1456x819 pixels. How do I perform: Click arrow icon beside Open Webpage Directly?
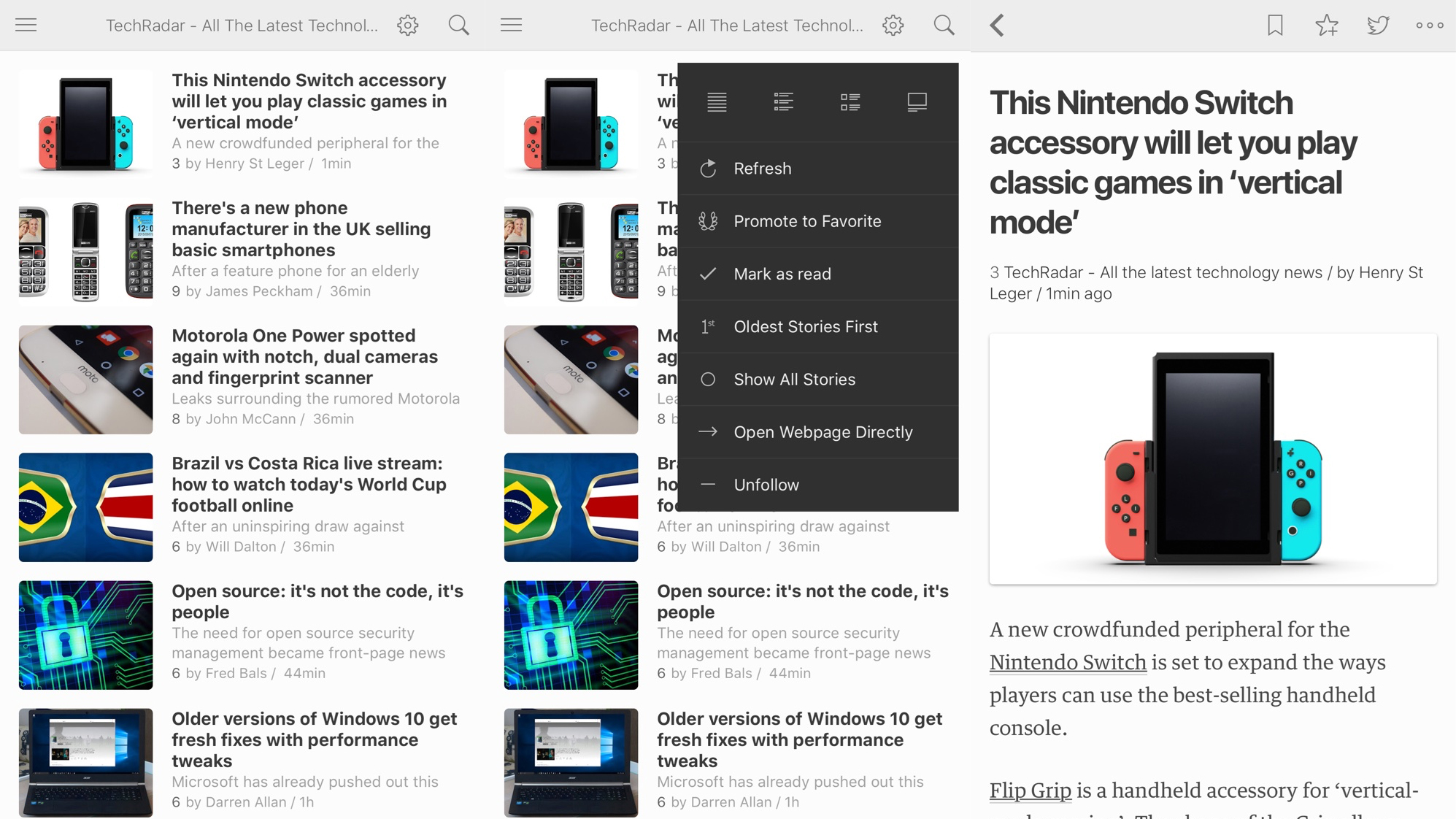pos(708,432)
